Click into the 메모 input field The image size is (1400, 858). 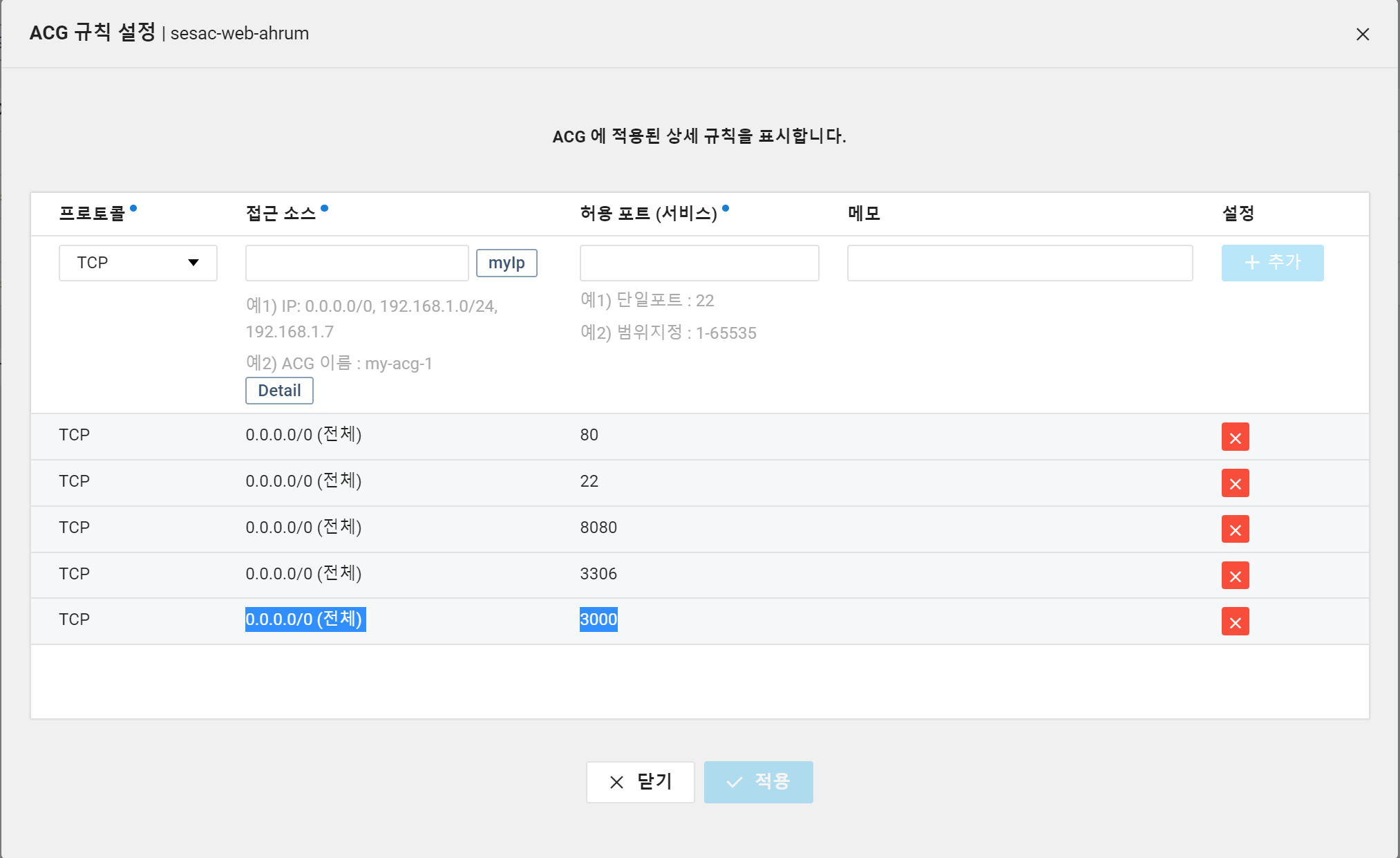pyautogui.click(x=1019, y=263)
